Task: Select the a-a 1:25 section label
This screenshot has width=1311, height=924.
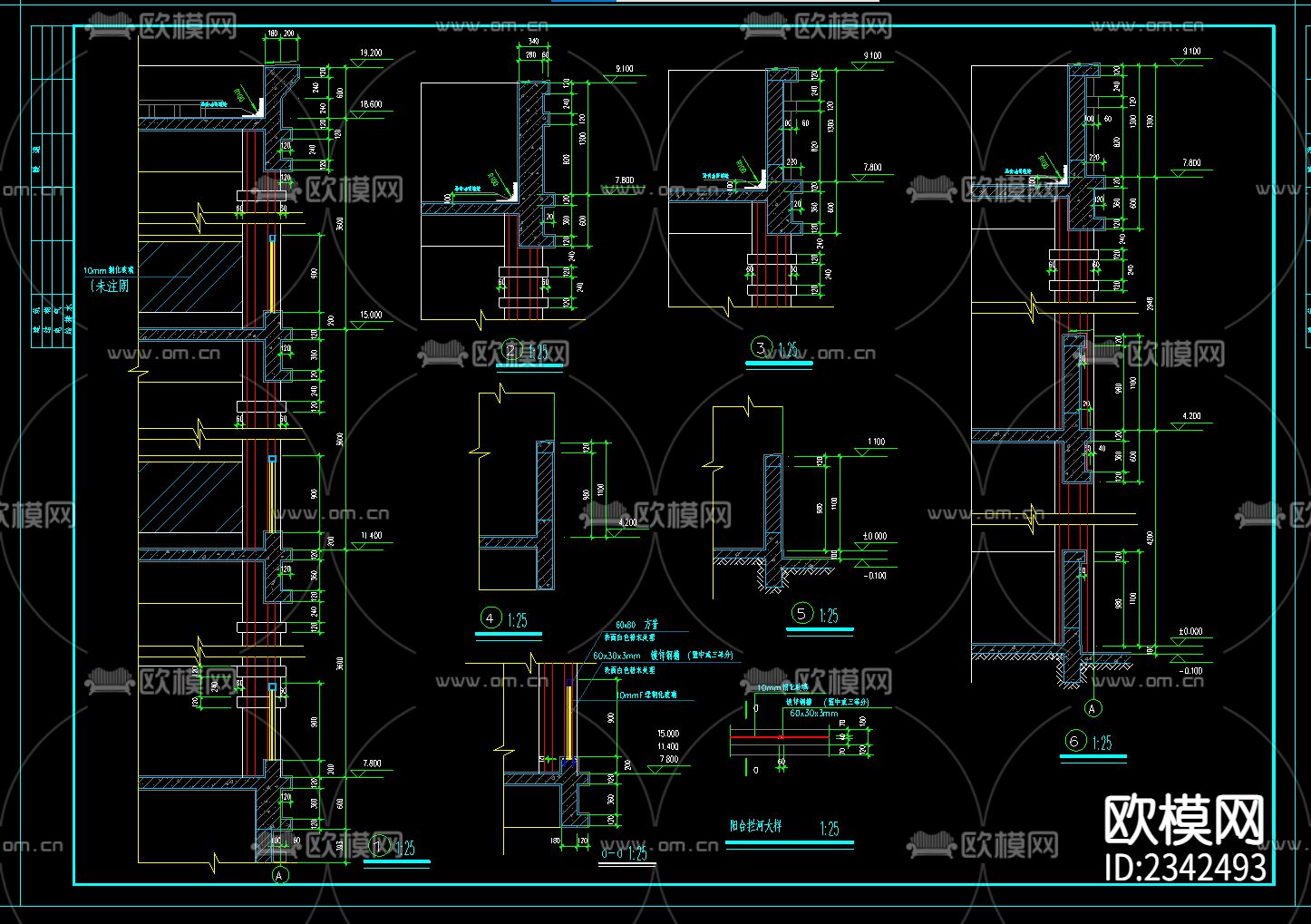Action: (625, 853)
